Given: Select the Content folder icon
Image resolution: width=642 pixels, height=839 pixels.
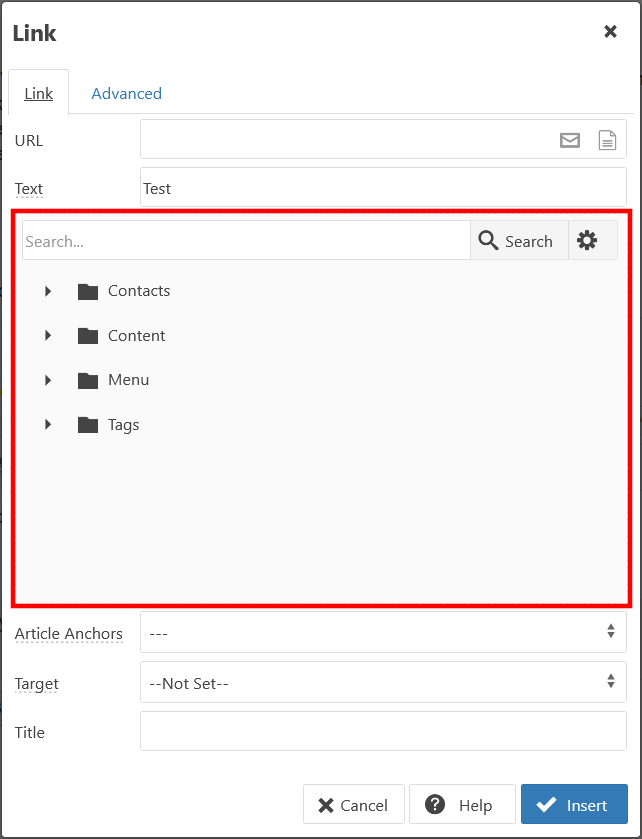Looking at the screenshot, I should point(88,336).
